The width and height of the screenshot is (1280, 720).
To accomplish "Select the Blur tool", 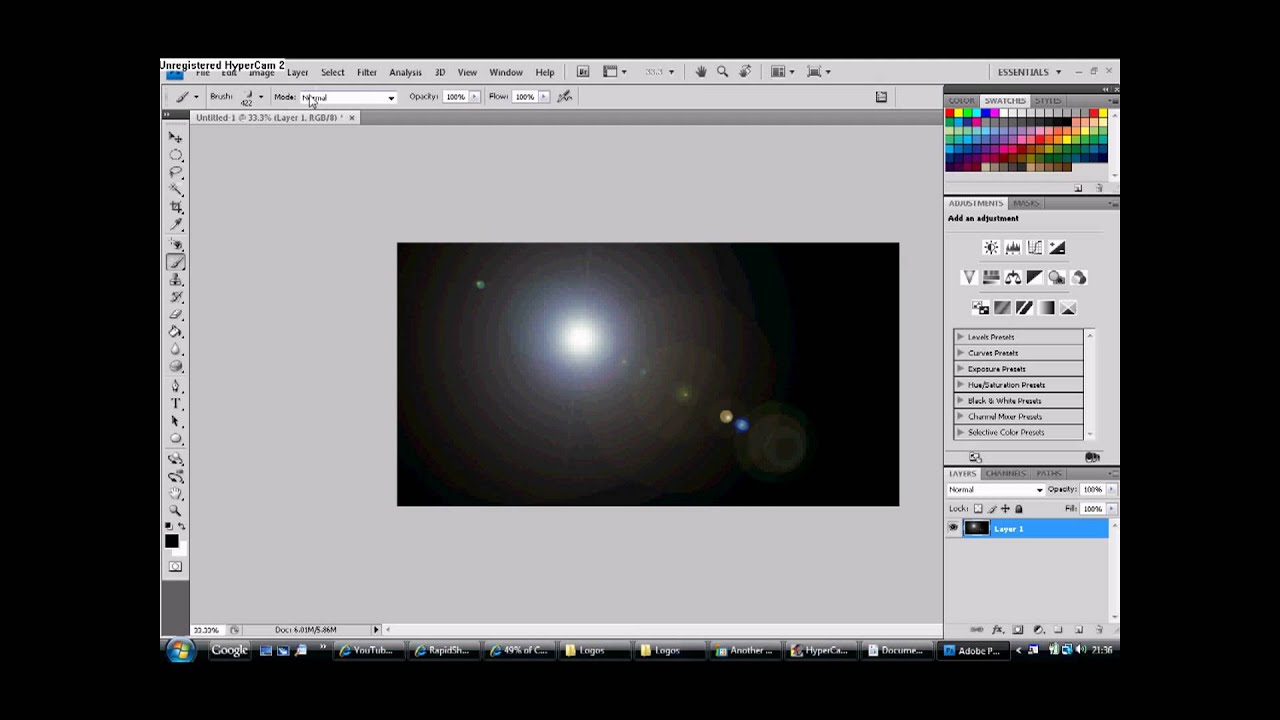I will (x=176, y=349).
